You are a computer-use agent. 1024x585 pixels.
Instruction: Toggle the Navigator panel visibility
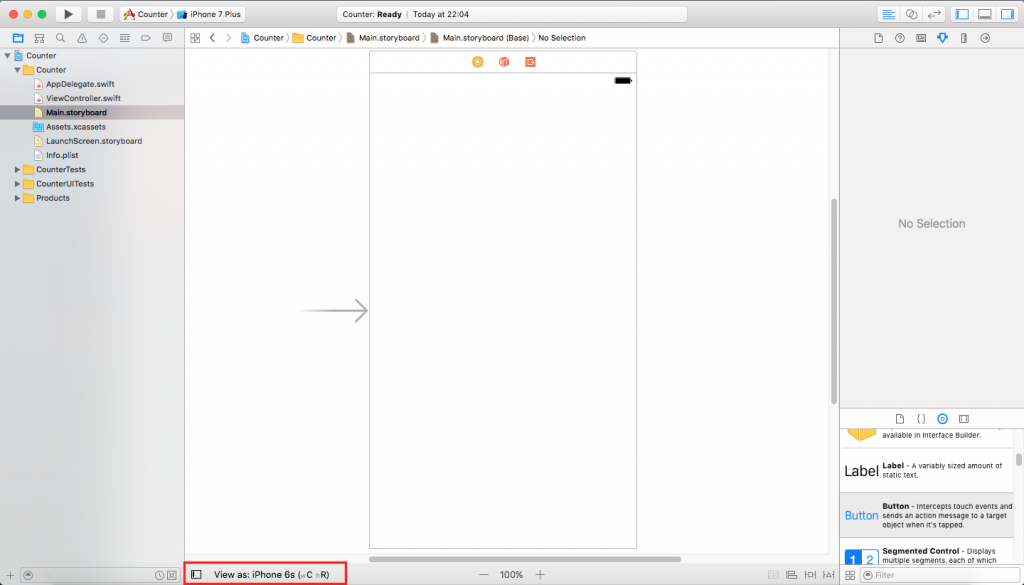pos(962,14)
